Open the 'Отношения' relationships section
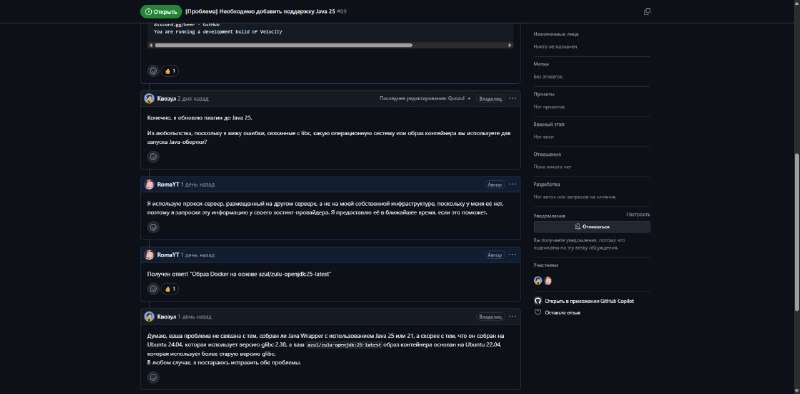The image size is (800, 394). click(x=547, y=154)
